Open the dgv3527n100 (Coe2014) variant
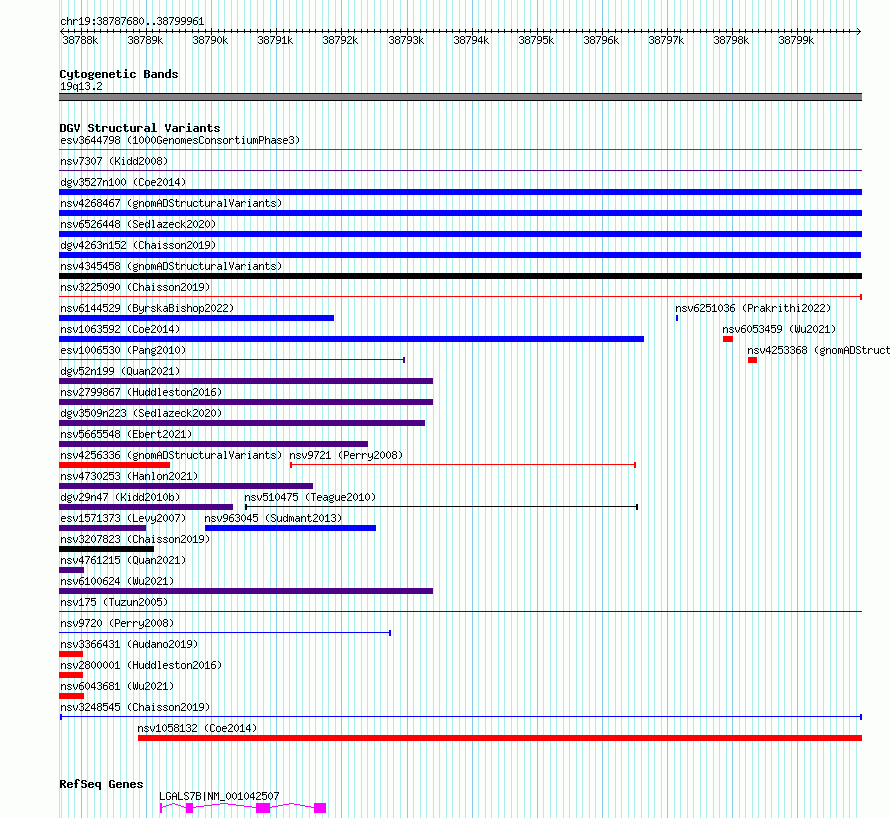This screenshot has width=890, height=818. tap(123, 182)
